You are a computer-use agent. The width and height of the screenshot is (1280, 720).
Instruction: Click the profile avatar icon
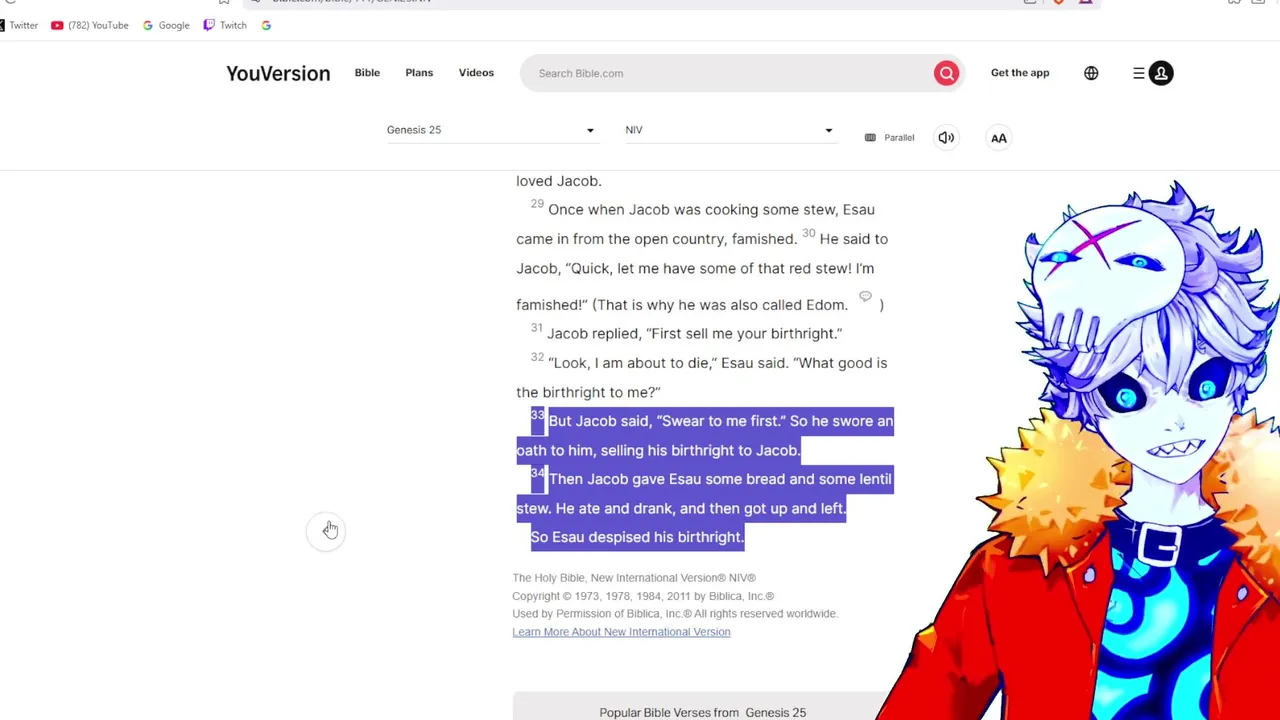pyautogui.click(x=1161, y=73)
